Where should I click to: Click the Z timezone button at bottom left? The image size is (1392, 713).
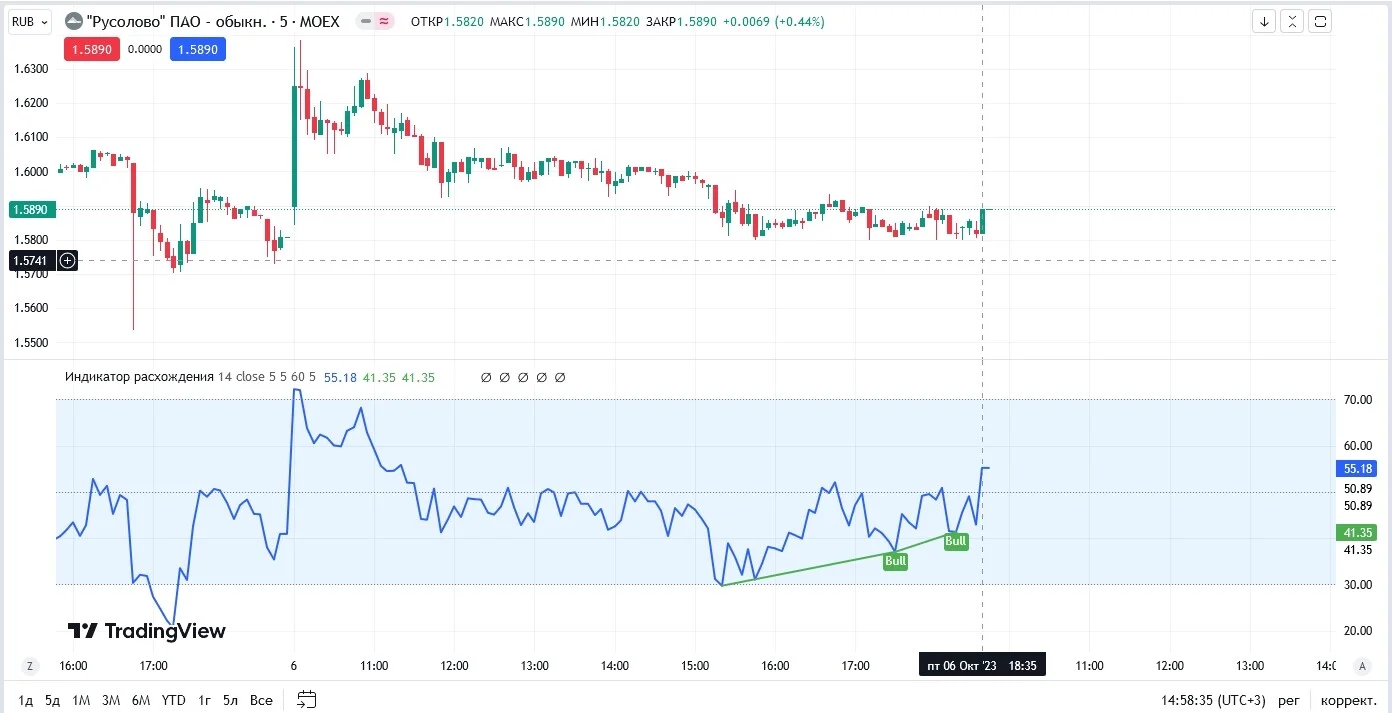pyautogui.click(x=30, y=666)
